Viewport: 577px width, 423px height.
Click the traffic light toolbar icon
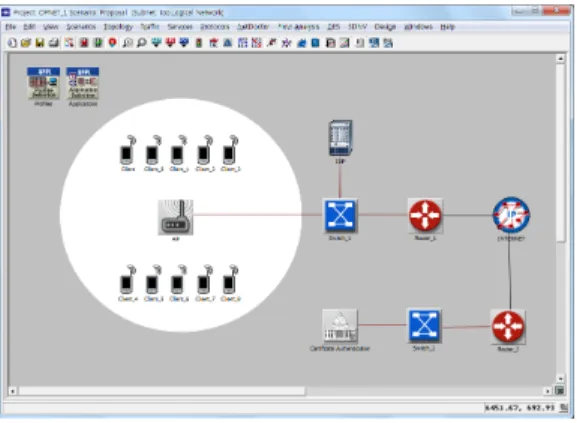pos(199,43)
